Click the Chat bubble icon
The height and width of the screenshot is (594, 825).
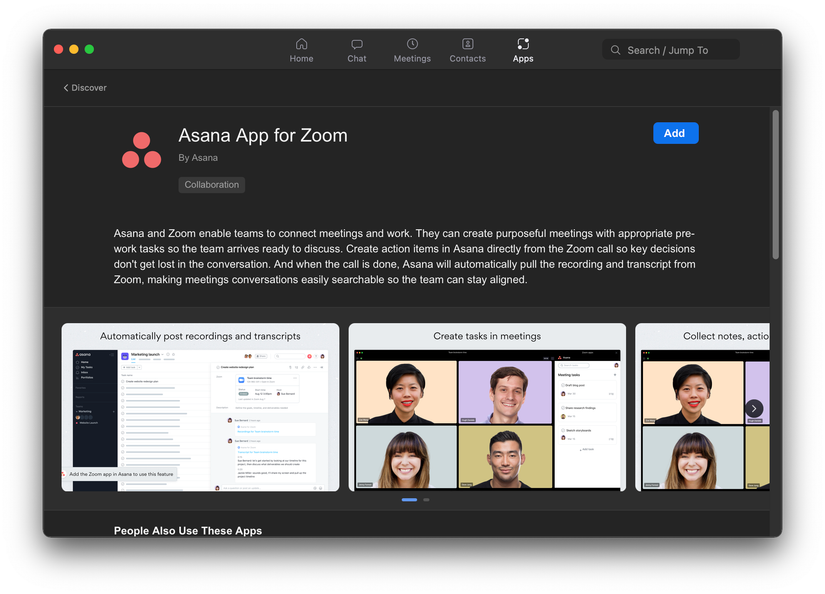pos(357,44)
